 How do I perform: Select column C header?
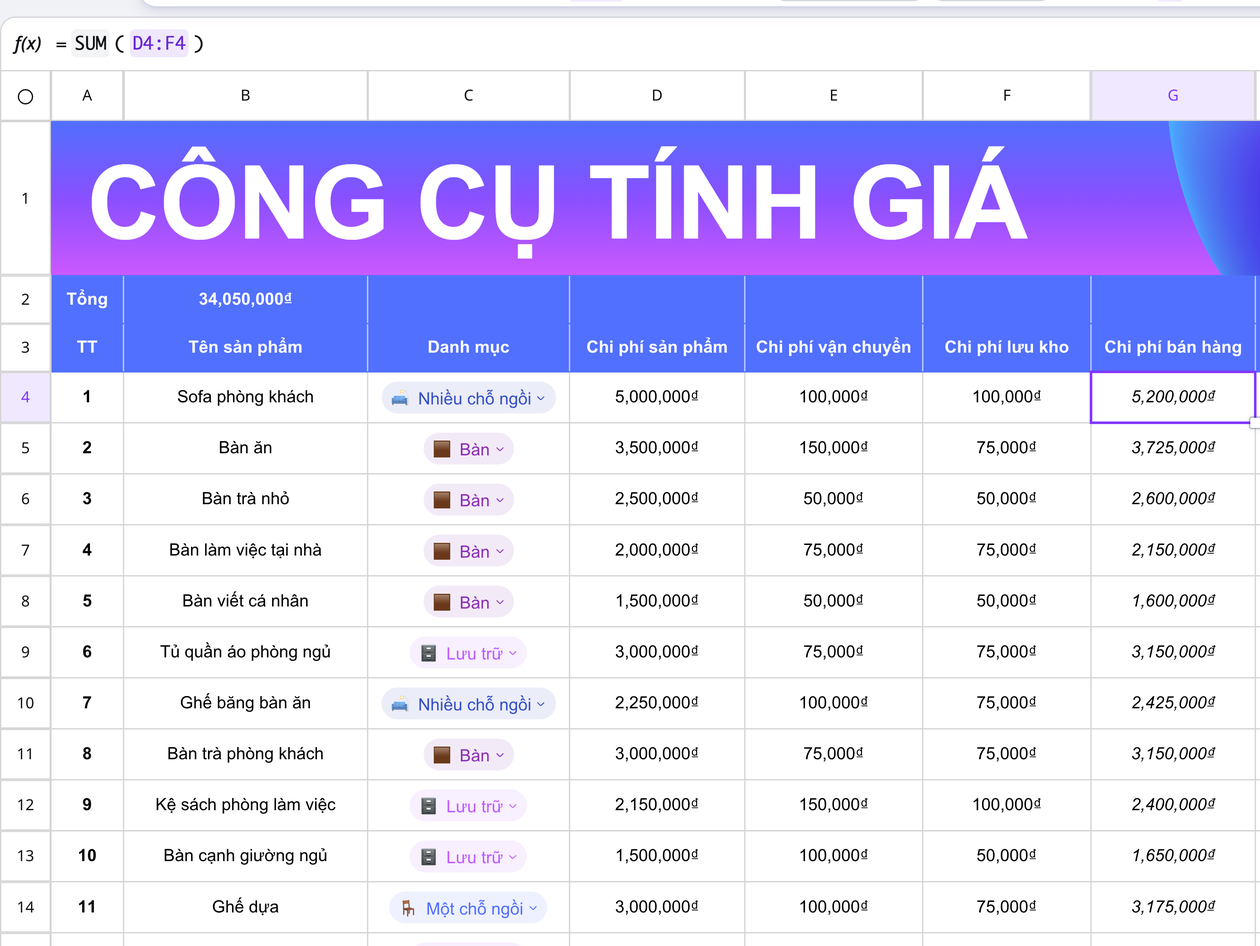point(469,96)
